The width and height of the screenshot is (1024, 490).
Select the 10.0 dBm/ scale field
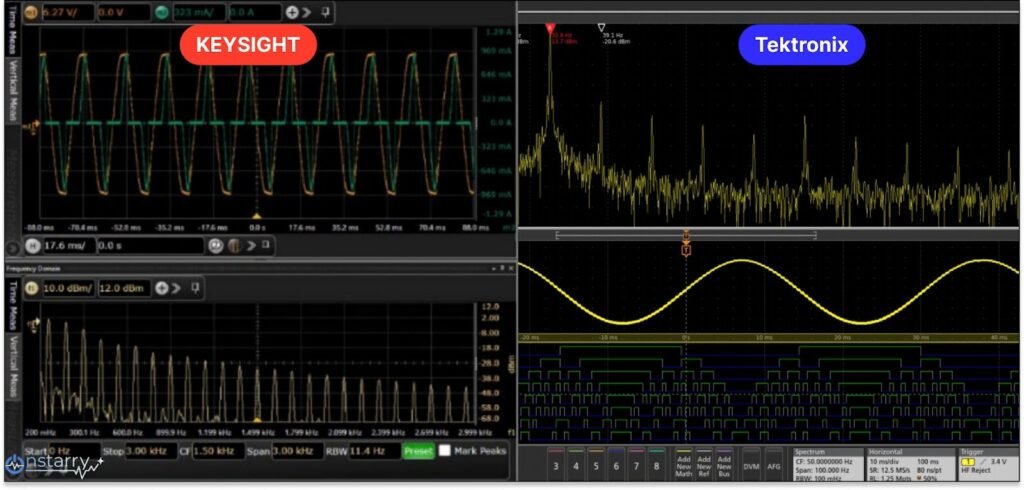69,288
